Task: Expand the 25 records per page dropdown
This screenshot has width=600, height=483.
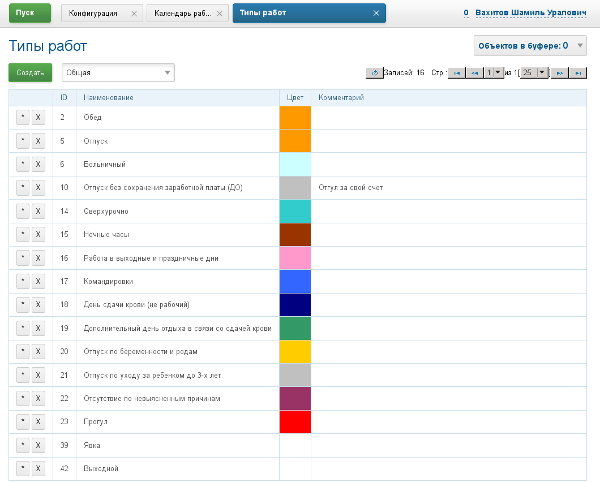Action: pyautogui.click(x=542, y=73)
